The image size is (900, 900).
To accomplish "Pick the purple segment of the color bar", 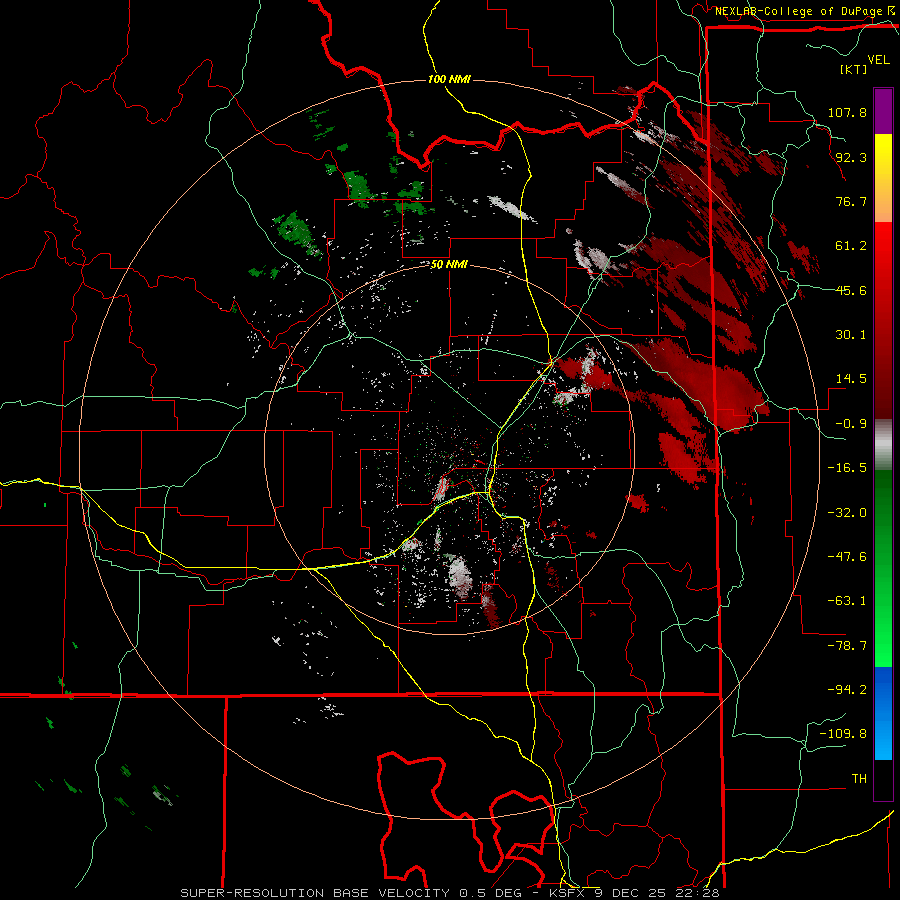I will tap(883, 111).
